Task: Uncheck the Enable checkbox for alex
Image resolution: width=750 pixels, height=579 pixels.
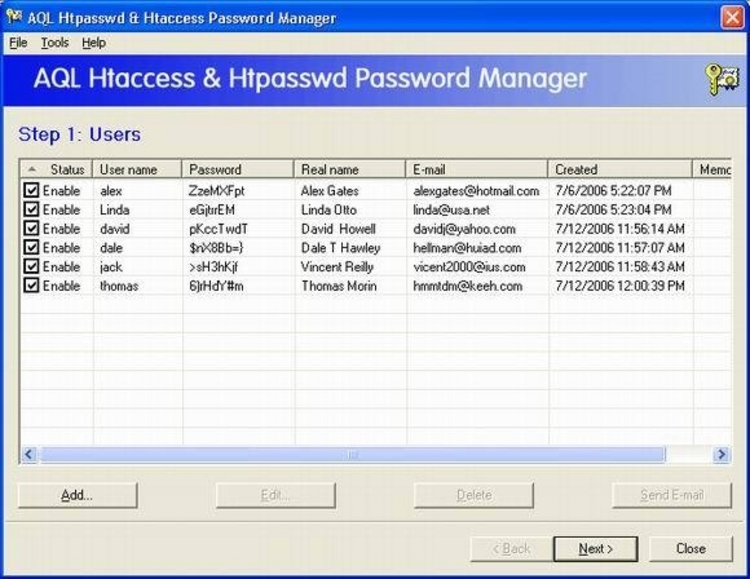Action: [x=31, y=190]
